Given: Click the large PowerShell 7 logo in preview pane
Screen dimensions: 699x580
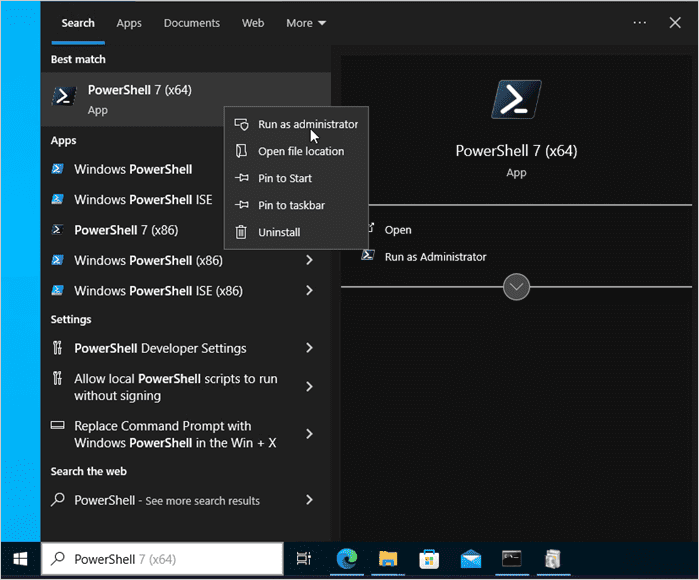Looking at the screenshot, I should [516, 99].
